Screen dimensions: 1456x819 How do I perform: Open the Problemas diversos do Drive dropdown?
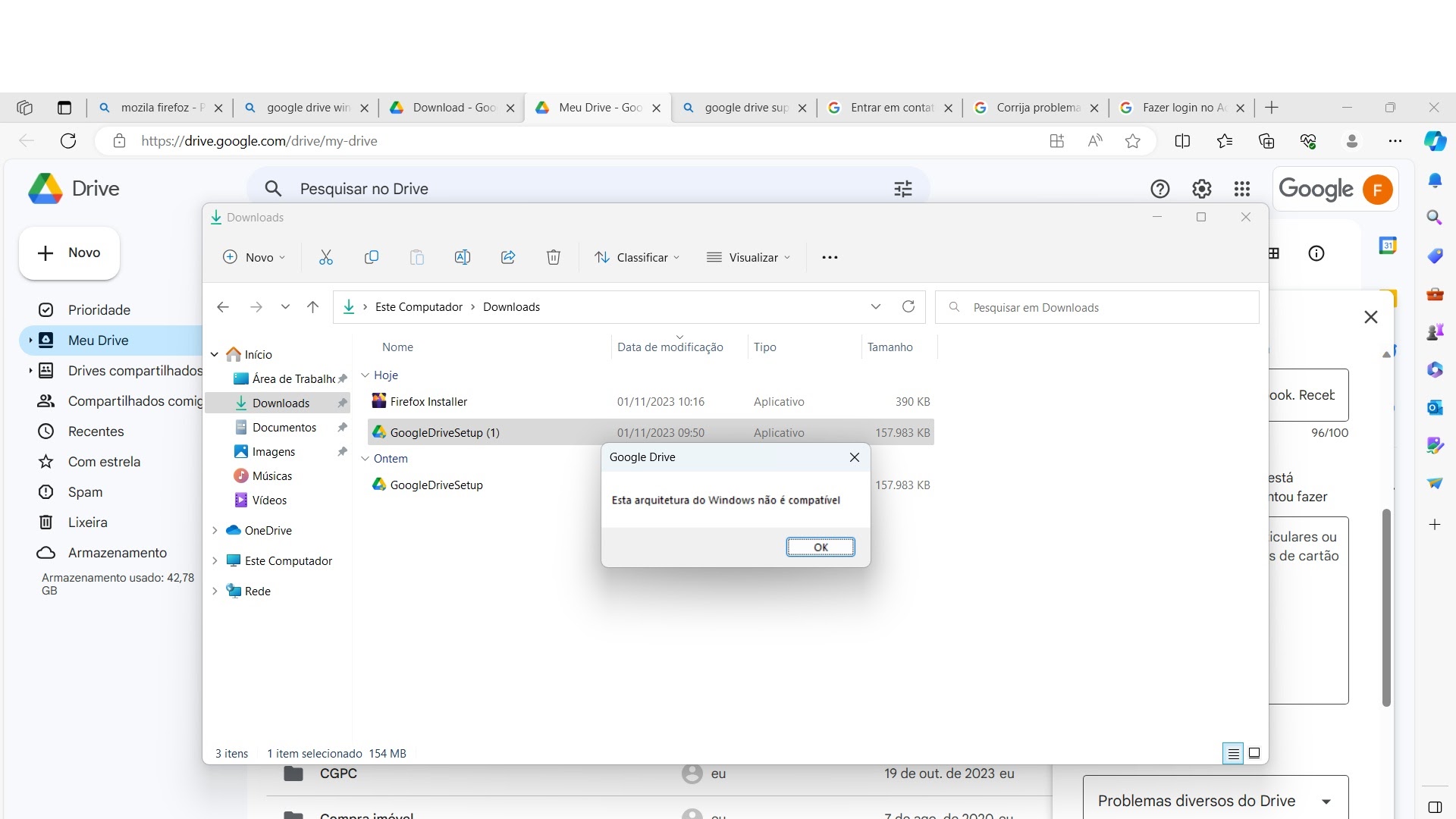1216,801
